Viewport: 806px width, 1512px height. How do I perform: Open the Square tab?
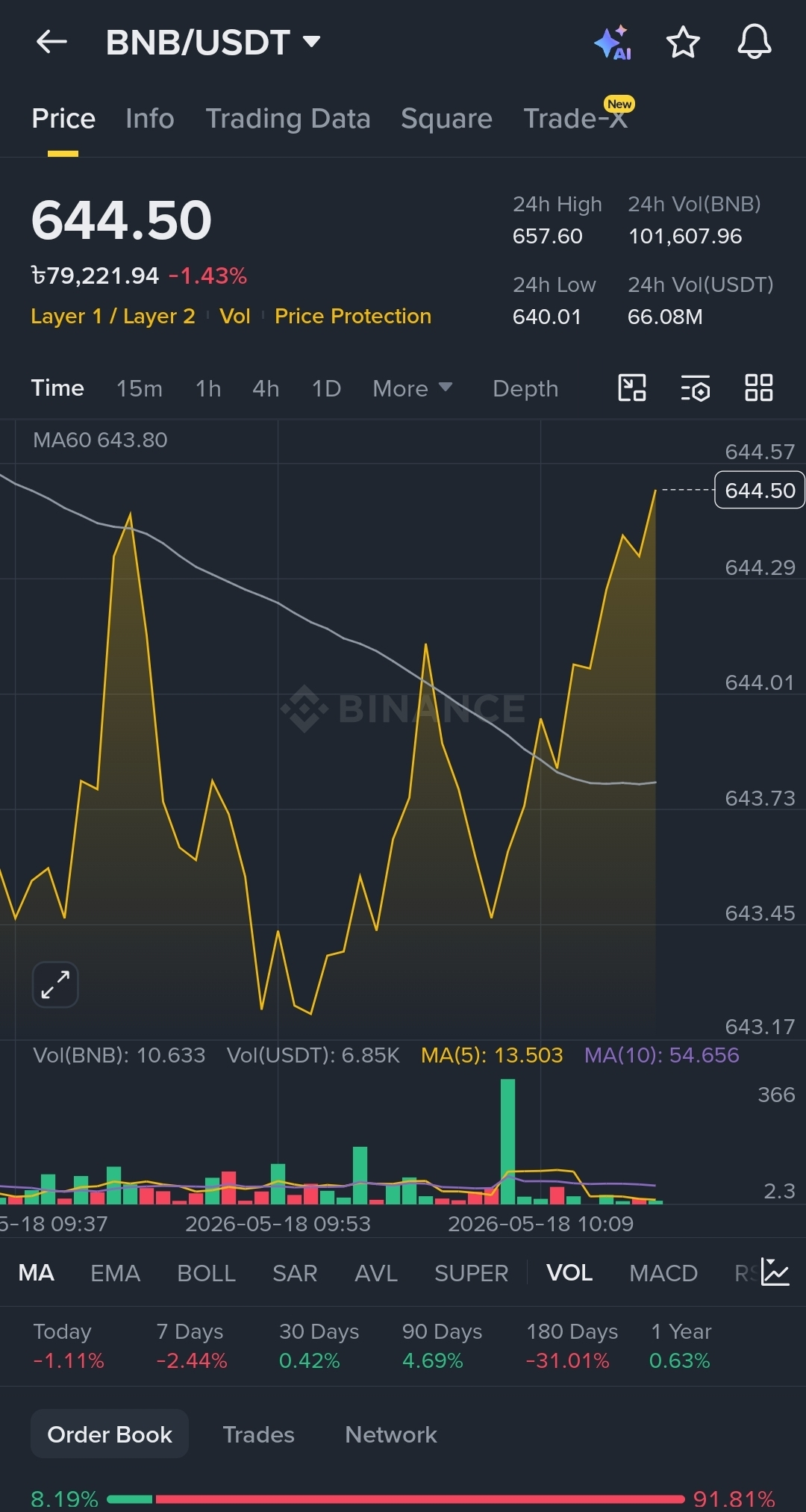[x=446, y=119]
